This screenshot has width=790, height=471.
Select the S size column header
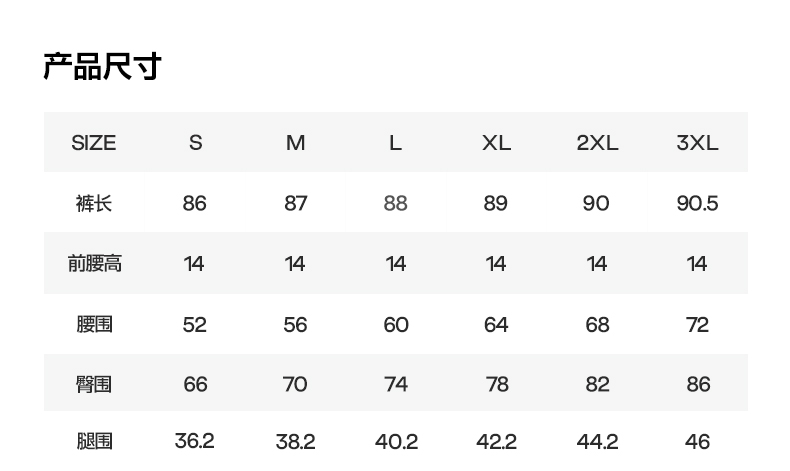pyautogui.click(x=195, y=143)
